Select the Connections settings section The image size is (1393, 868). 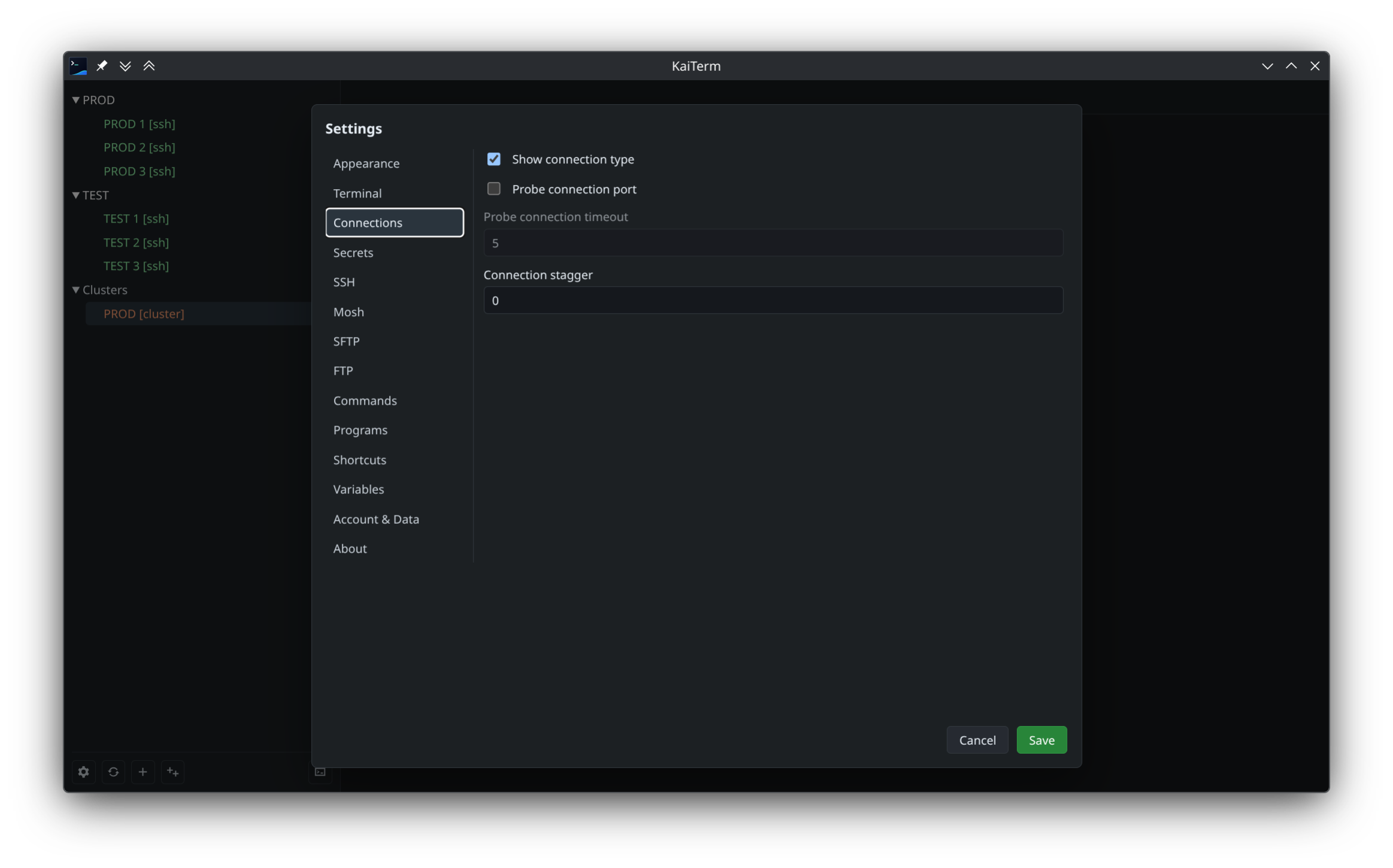click(394, 223)
